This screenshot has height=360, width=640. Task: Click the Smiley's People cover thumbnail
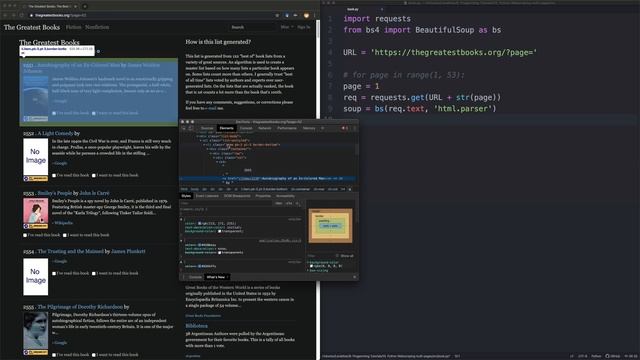click(36, 211)
